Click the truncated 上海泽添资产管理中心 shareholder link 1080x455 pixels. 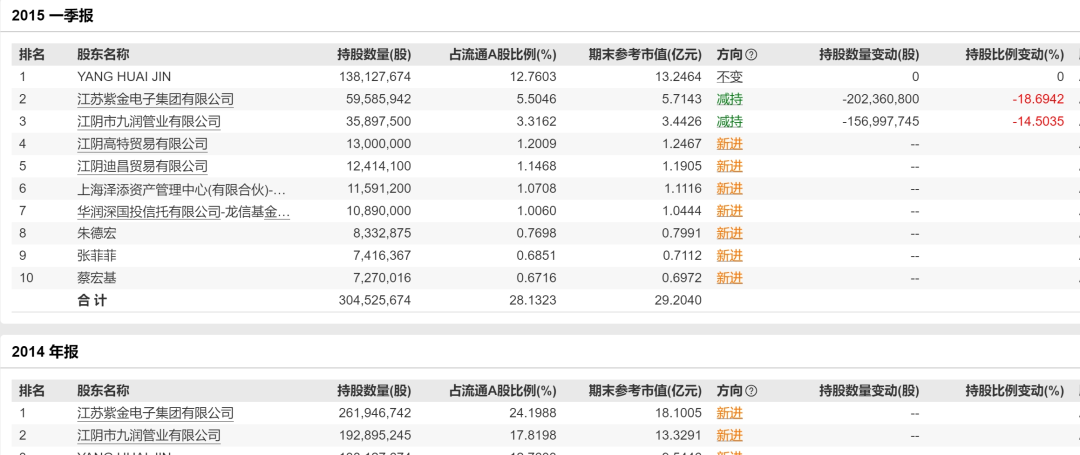pos(181,189)
